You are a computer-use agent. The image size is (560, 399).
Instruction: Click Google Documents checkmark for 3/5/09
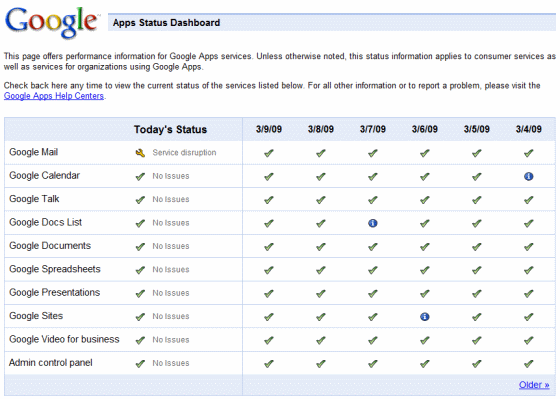click(x=476, y=246)
